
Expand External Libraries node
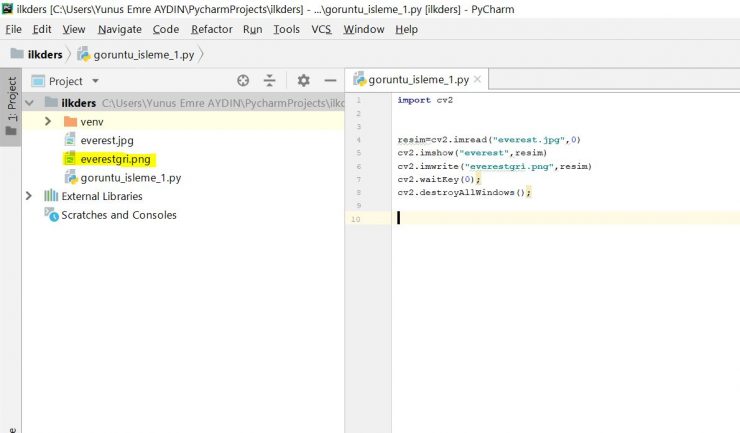pyautogui.click(x=29, y=196)
